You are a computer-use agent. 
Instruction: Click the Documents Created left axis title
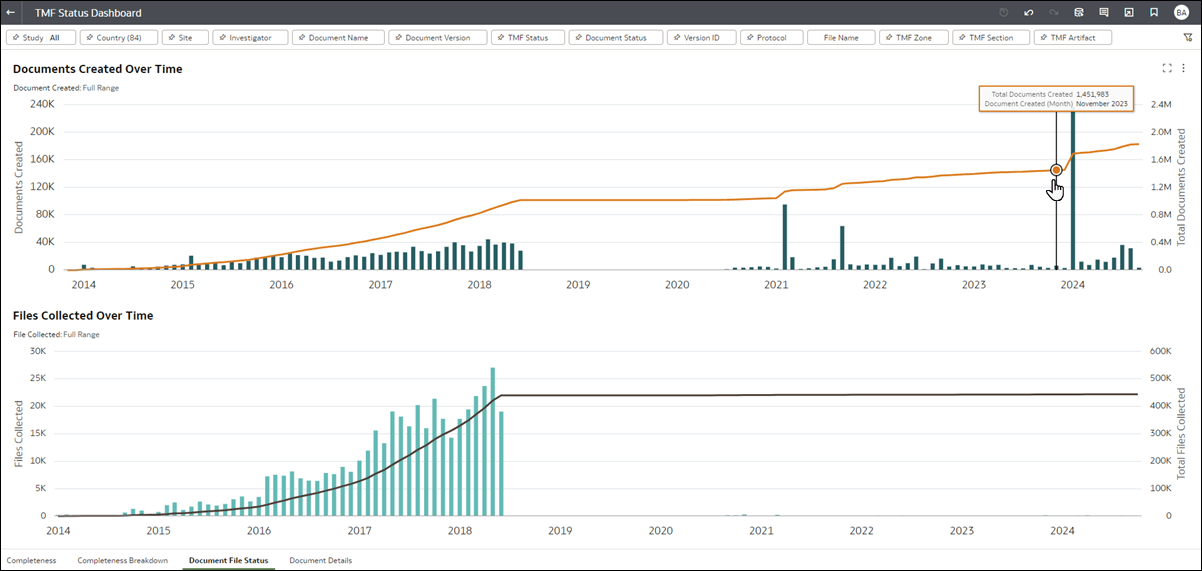19,187
